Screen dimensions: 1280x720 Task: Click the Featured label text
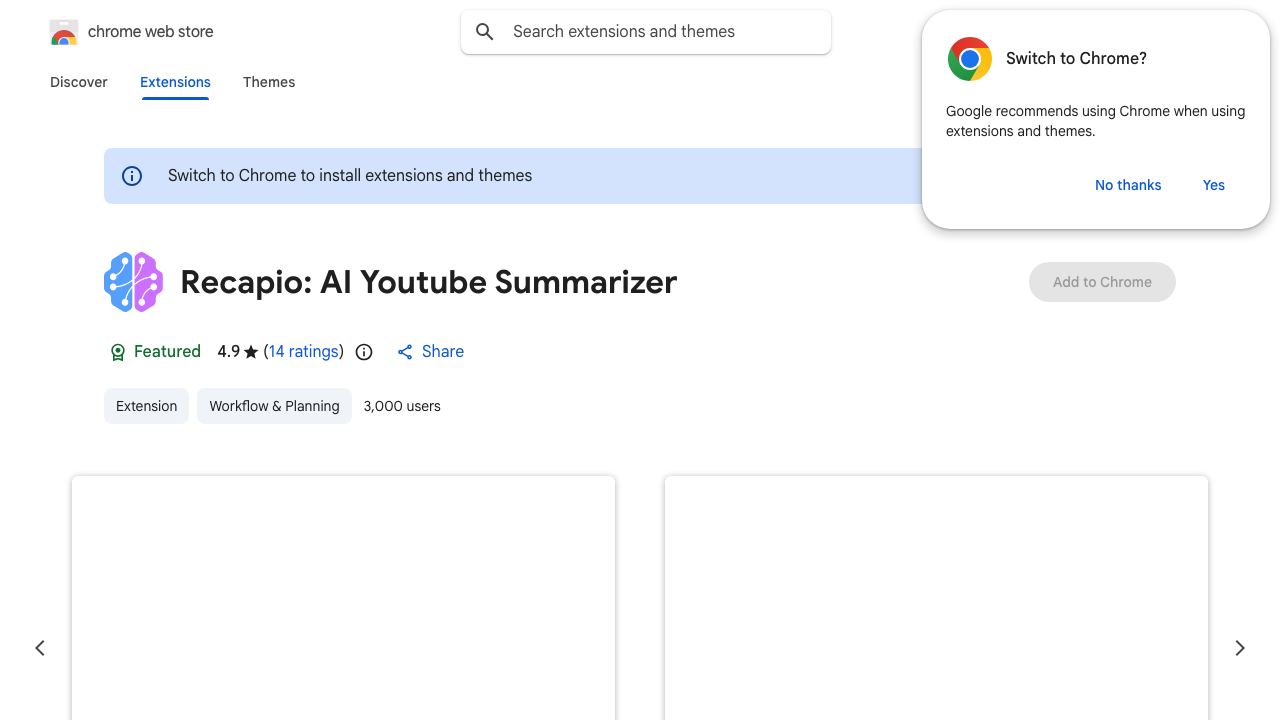tap(167, 352)
